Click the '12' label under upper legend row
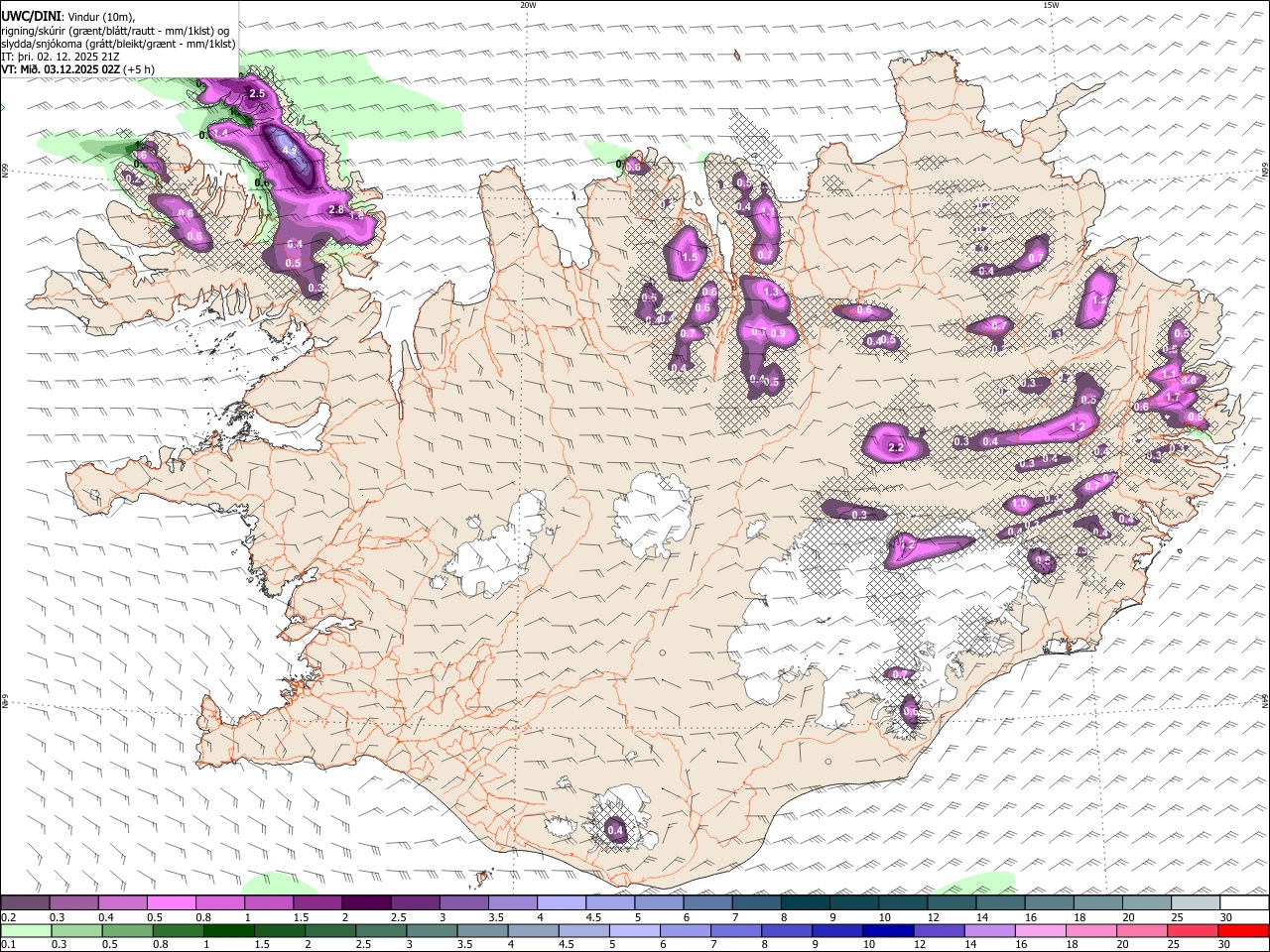Screen dimensions: 1270x952 click(933, 917)
